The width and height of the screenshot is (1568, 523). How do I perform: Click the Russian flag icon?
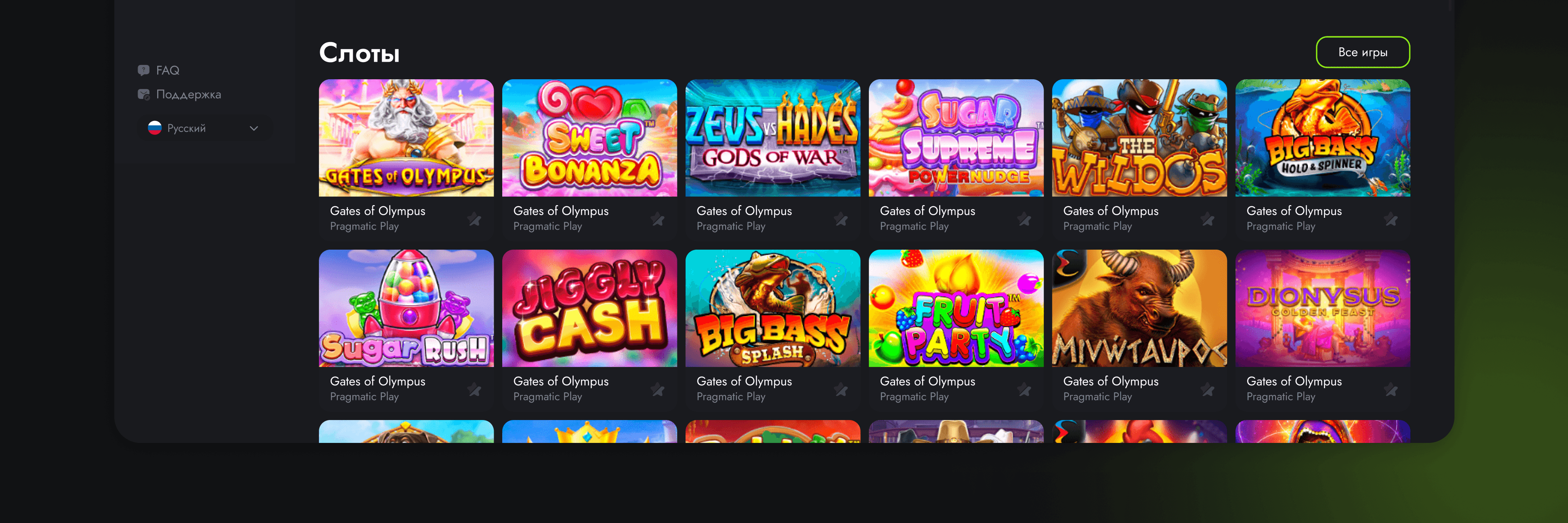155,128
